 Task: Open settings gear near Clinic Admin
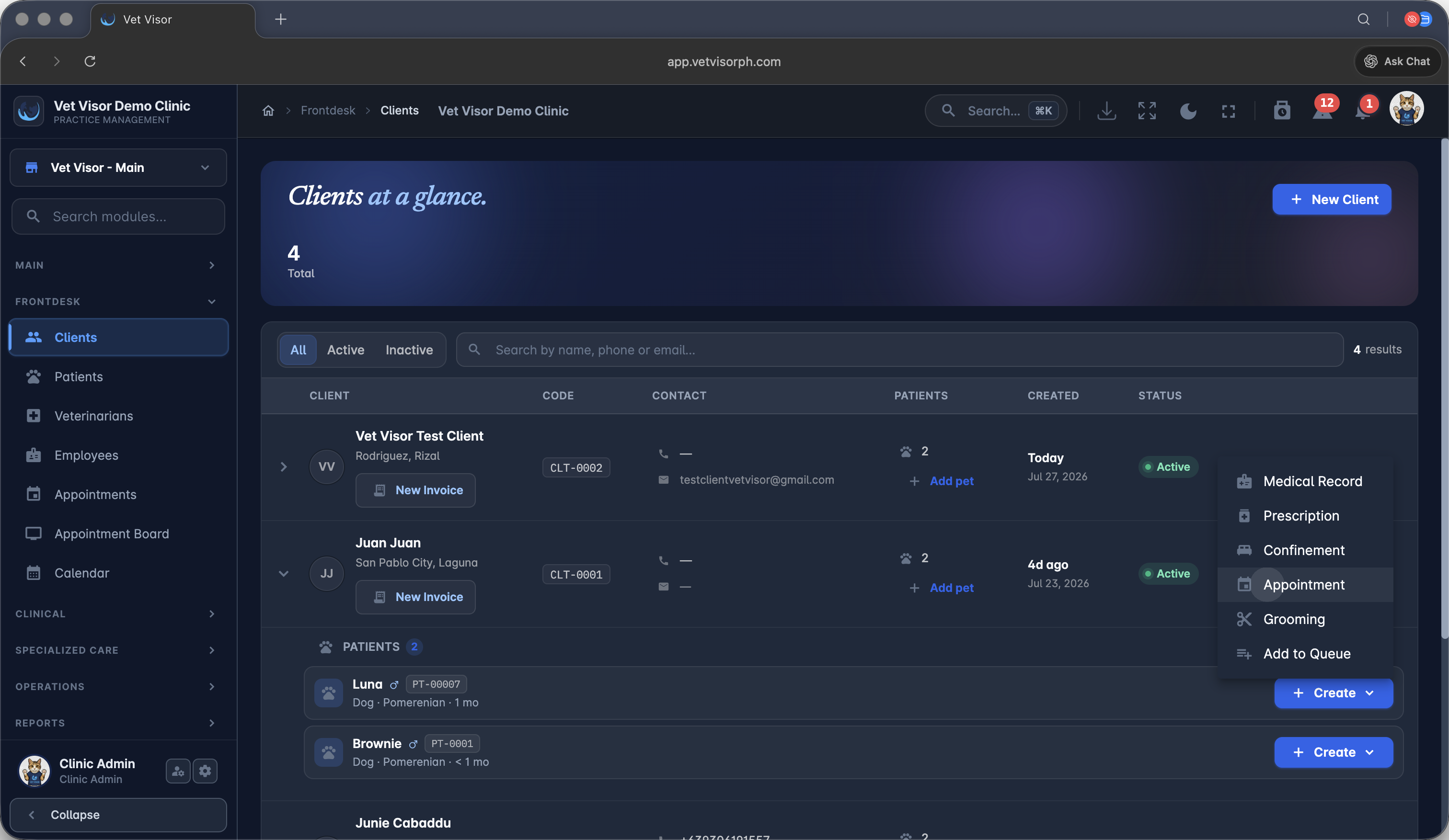pyautogui.click(x=205, y=771)
